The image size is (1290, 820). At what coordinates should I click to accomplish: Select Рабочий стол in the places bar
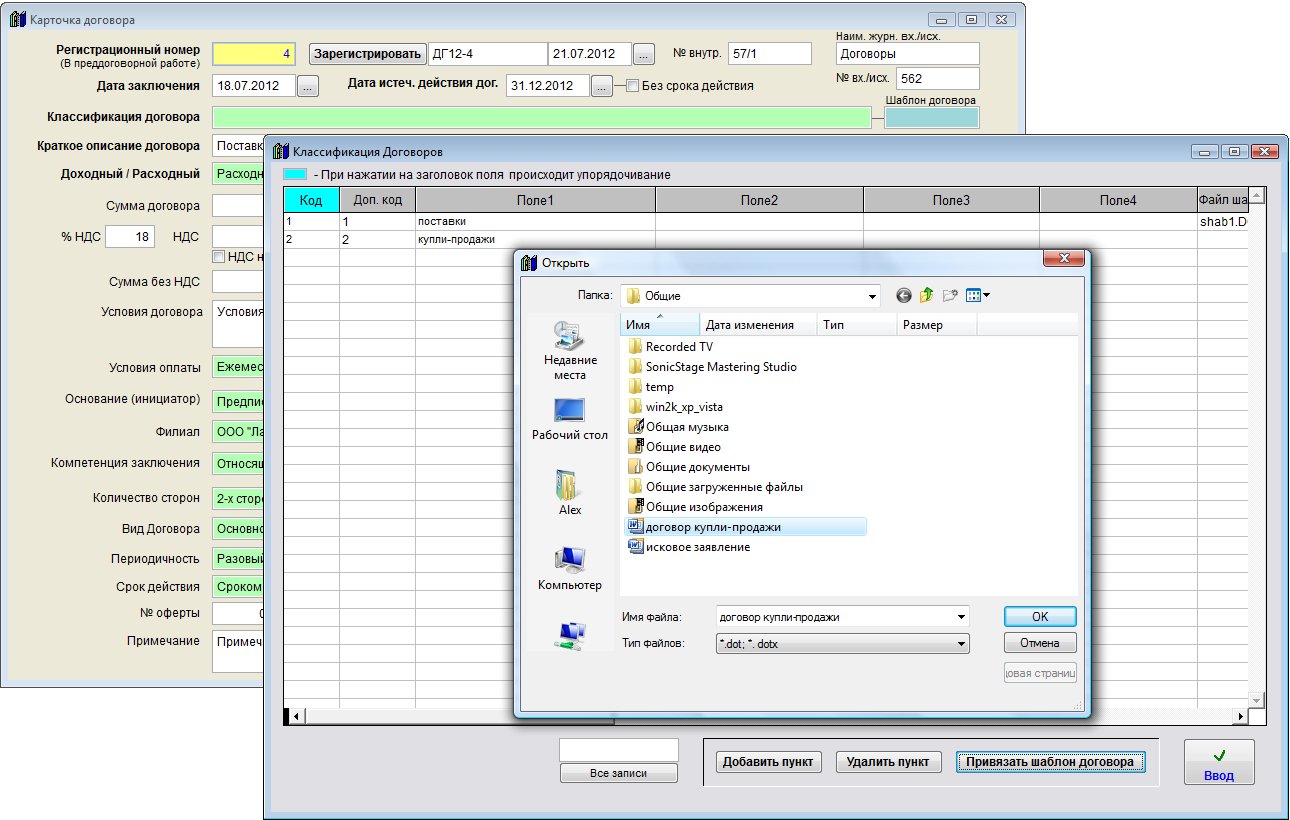click(570, 420)
